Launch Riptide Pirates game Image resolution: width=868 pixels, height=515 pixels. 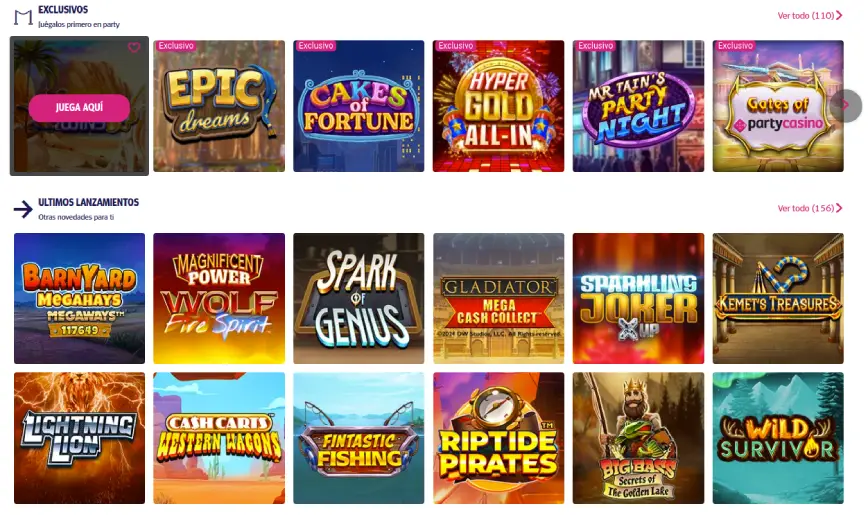(498, 438)
